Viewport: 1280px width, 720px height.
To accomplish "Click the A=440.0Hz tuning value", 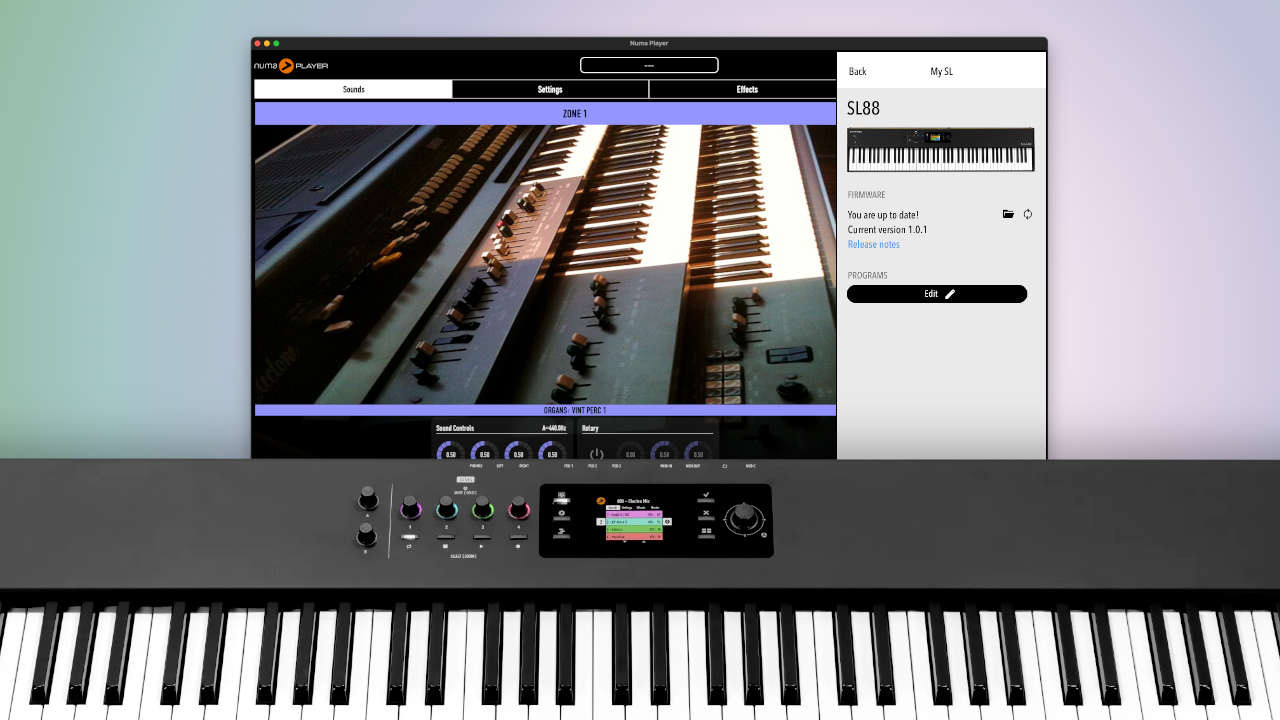I will pyautogui.click(x=554, y=428).
